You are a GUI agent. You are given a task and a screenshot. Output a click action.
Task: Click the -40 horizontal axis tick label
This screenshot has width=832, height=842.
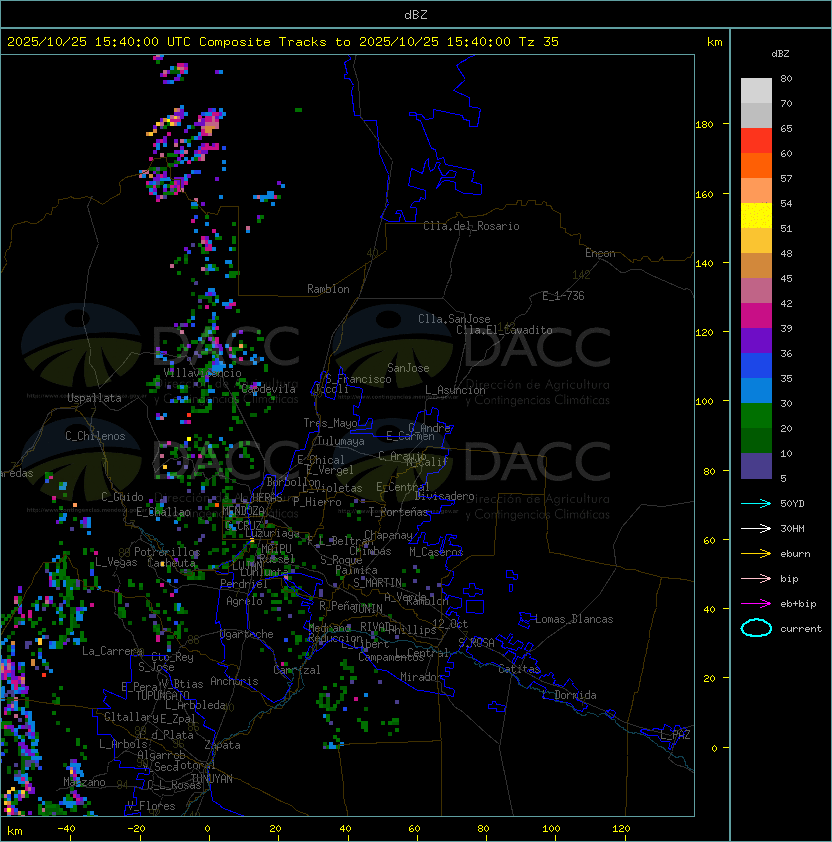pos(66,829)
